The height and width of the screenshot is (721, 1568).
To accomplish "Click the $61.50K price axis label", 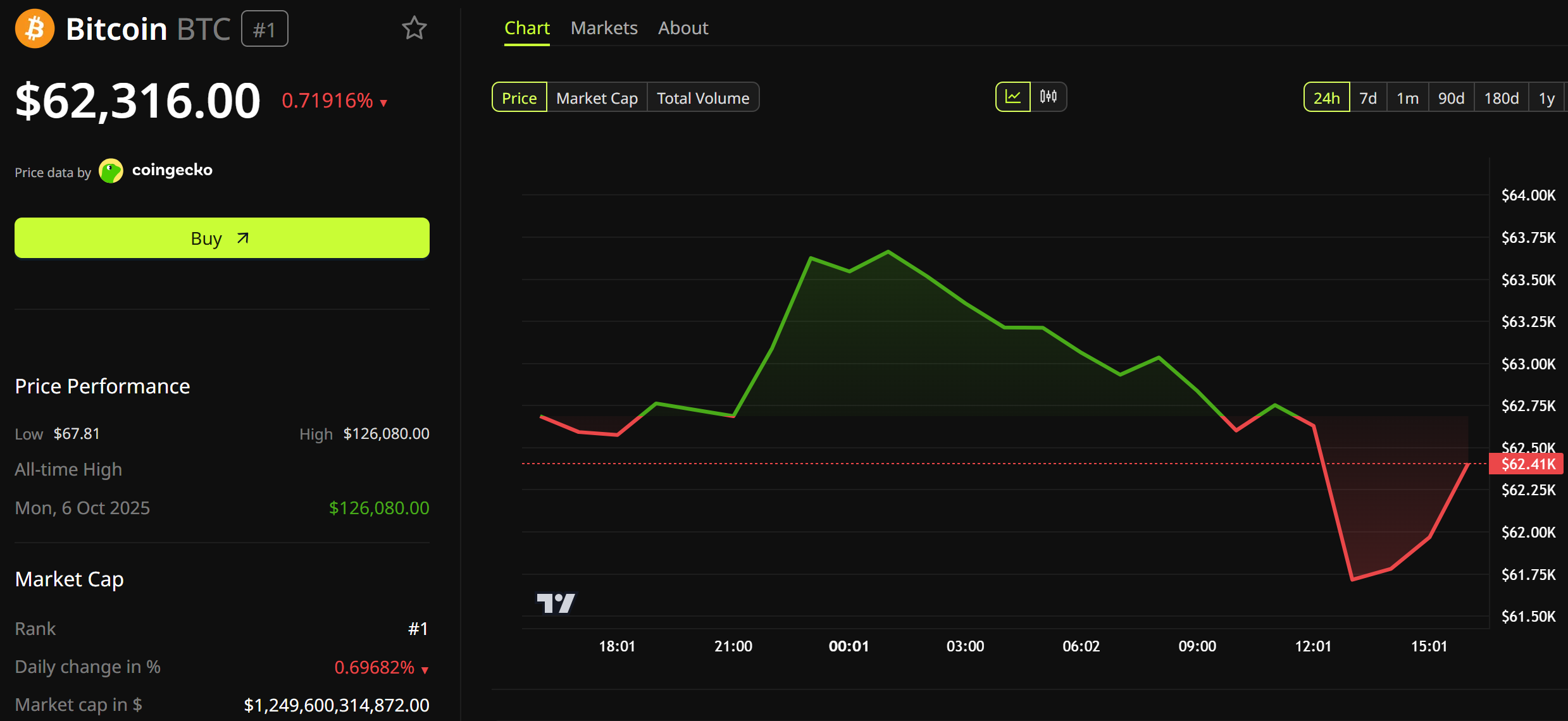I will pyautogui.click(x=1528, y=616).
